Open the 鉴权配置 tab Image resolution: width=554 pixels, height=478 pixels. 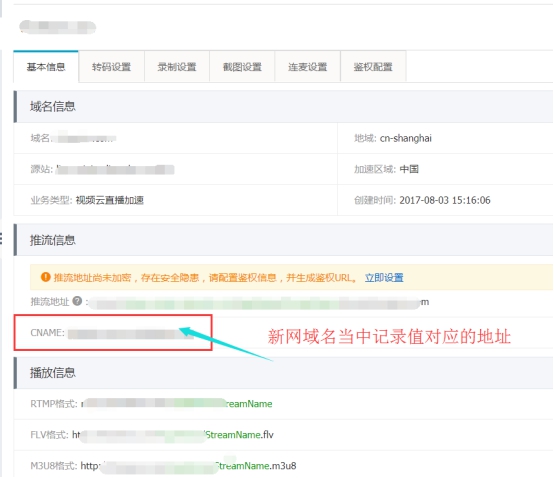[373, 67]
